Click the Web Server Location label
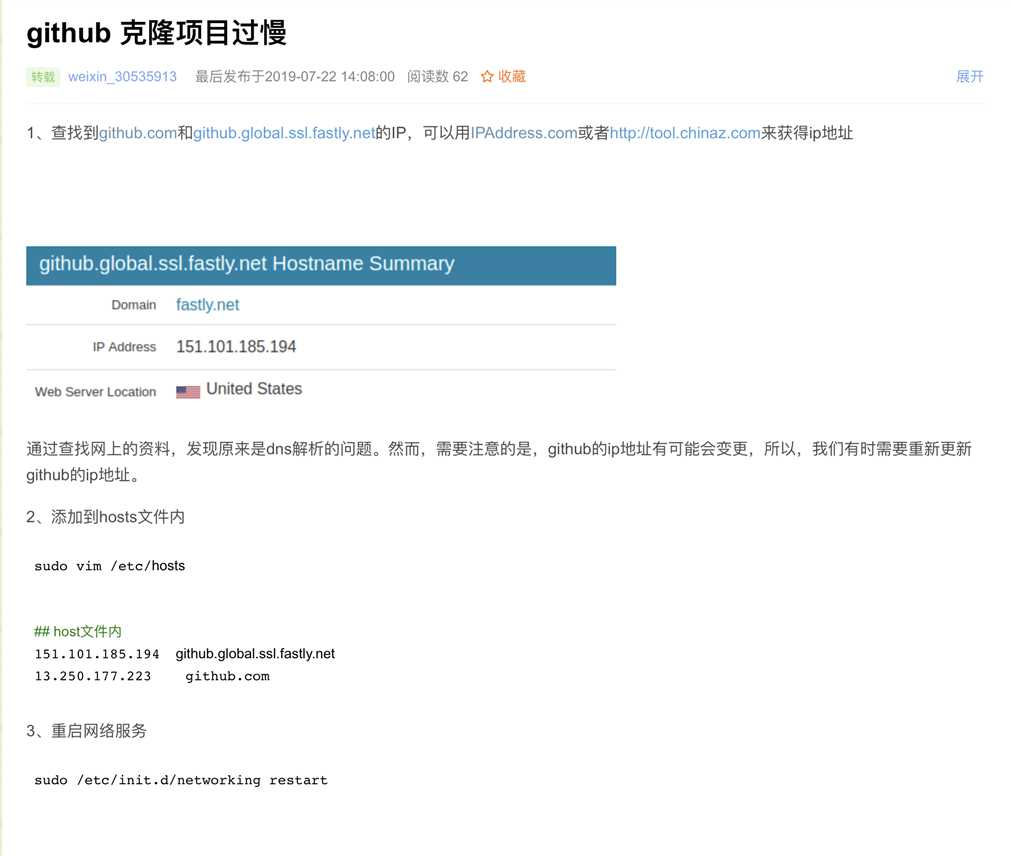This screenshot has width=1012, height=856. tap(96, 392)
